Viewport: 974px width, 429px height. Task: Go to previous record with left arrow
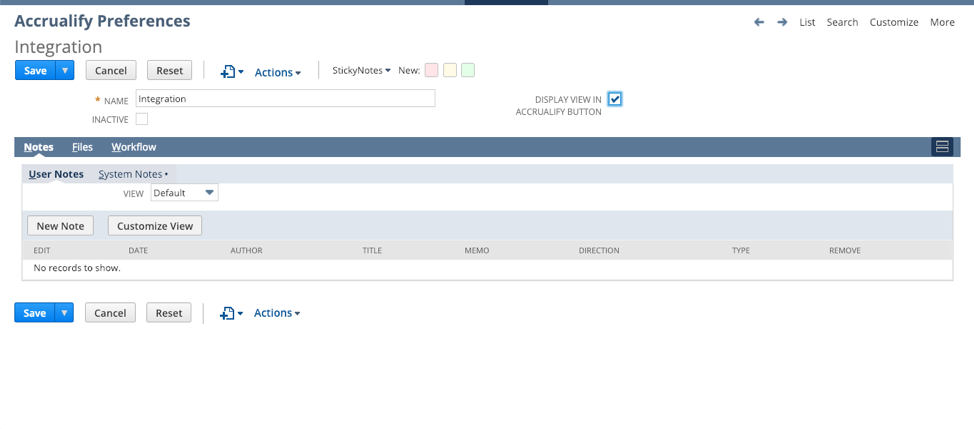[759, 22]
